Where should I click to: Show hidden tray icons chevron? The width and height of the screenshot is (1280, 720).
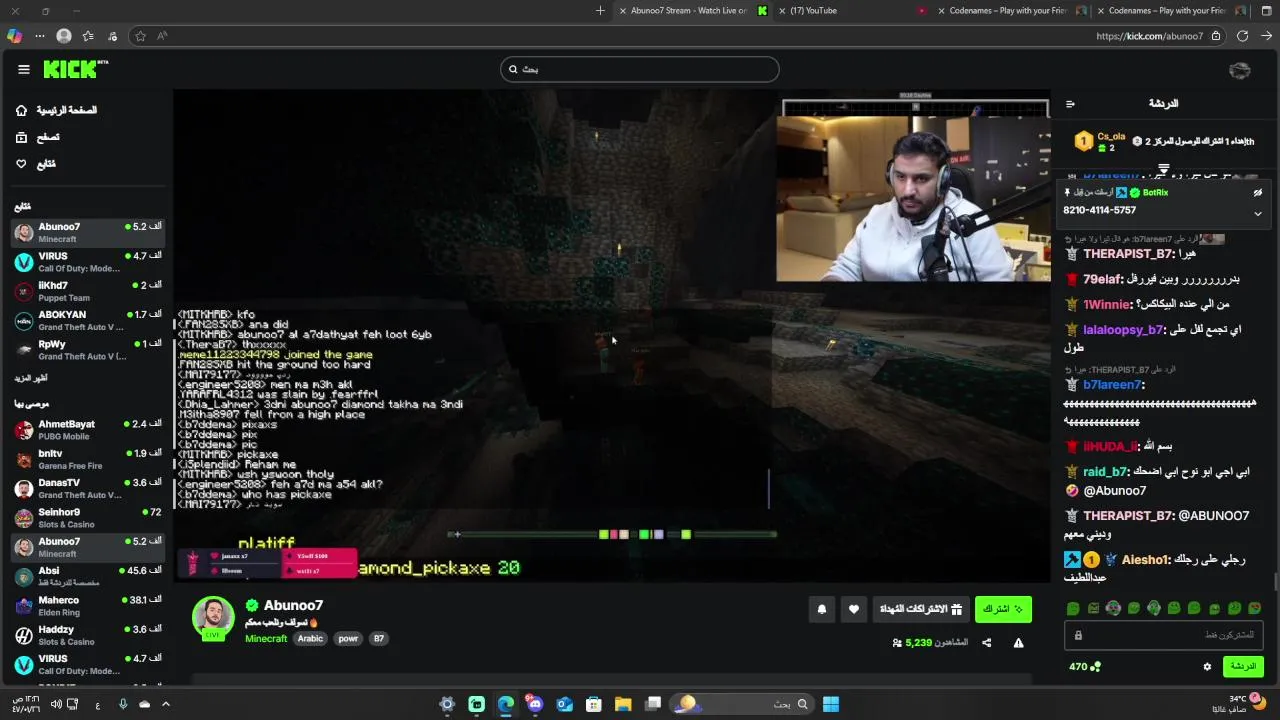(166, 704)
